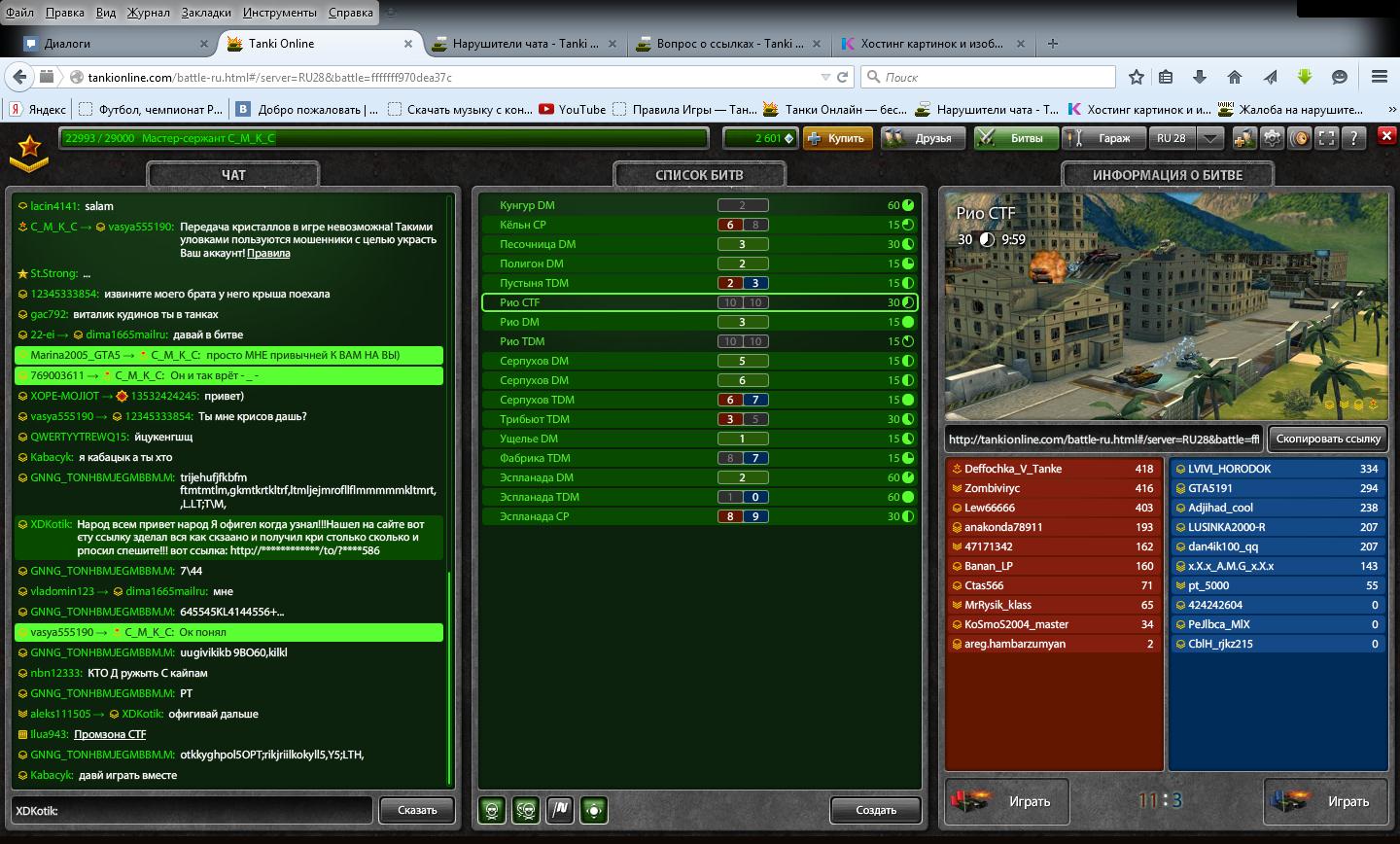Click the green download arrow extension
This screenshot has height=844, width=1400.
pyautogui.click(x=1305, y=77)
